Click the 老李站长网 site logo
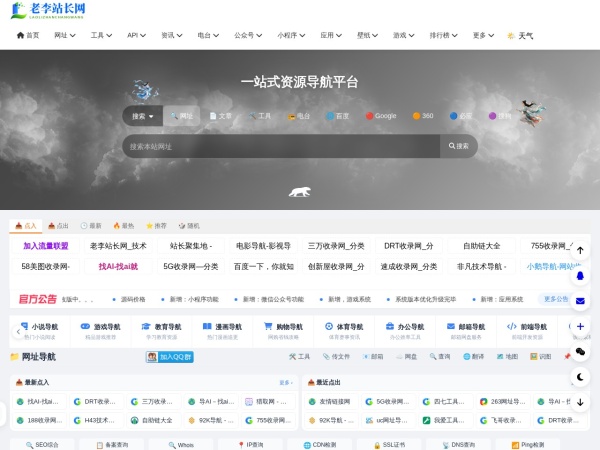This screenshot has width=600, height=450. click(48, 10)
